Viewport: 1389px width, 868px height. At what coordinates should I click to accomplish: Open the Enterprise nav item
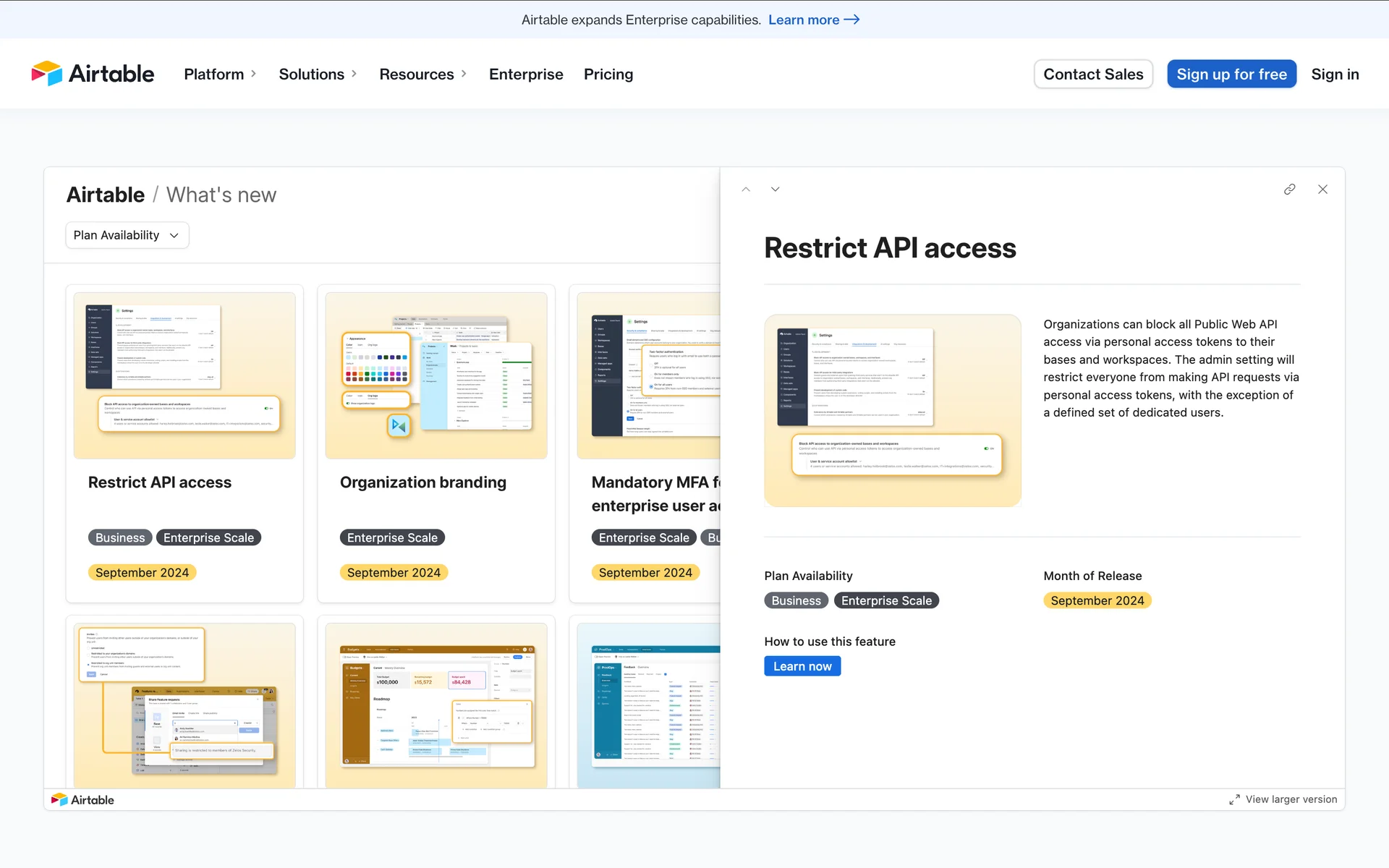(x=526, y=74)
